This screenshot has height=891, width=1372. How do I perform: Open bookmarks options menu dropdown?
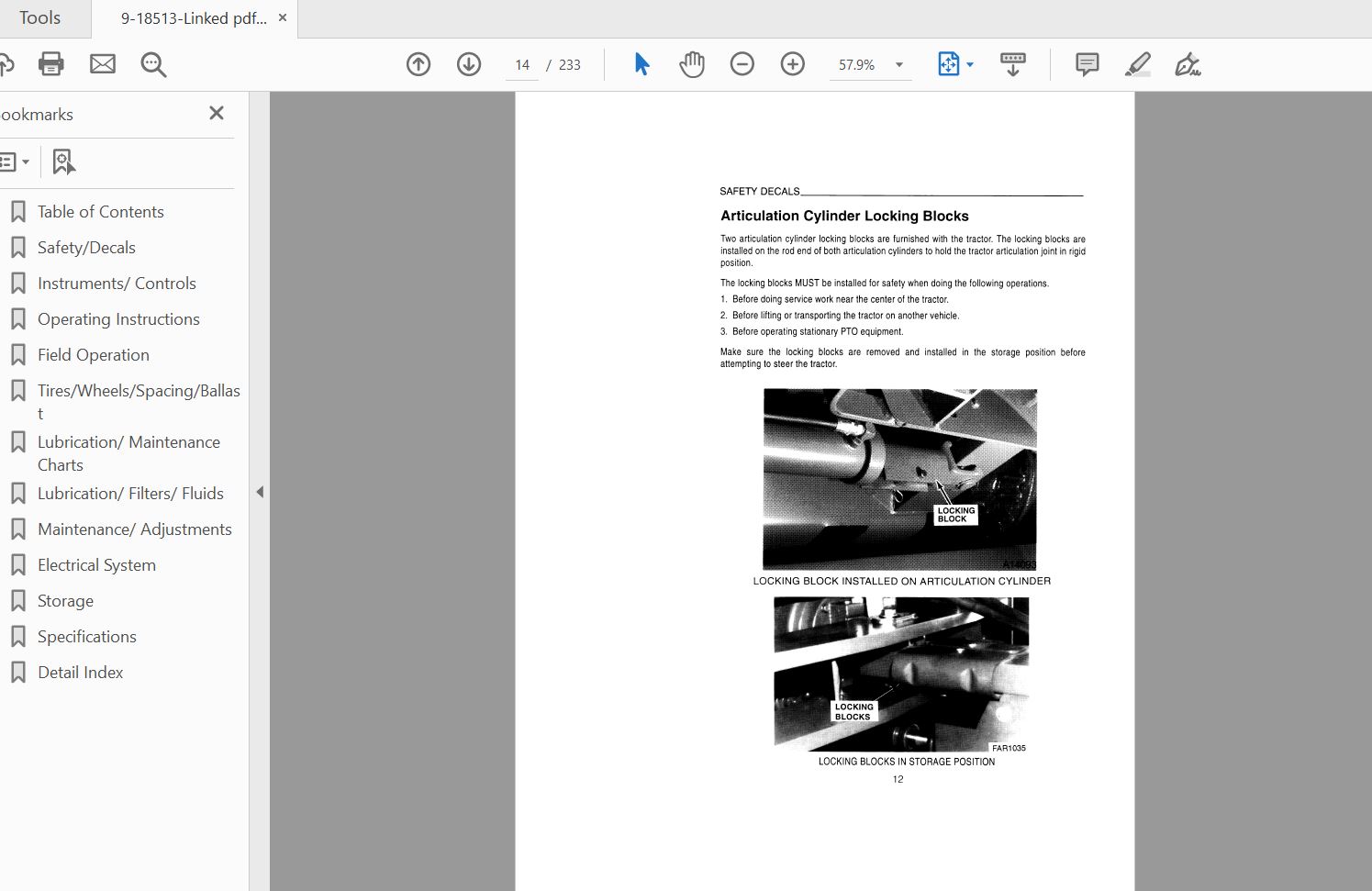16,162
